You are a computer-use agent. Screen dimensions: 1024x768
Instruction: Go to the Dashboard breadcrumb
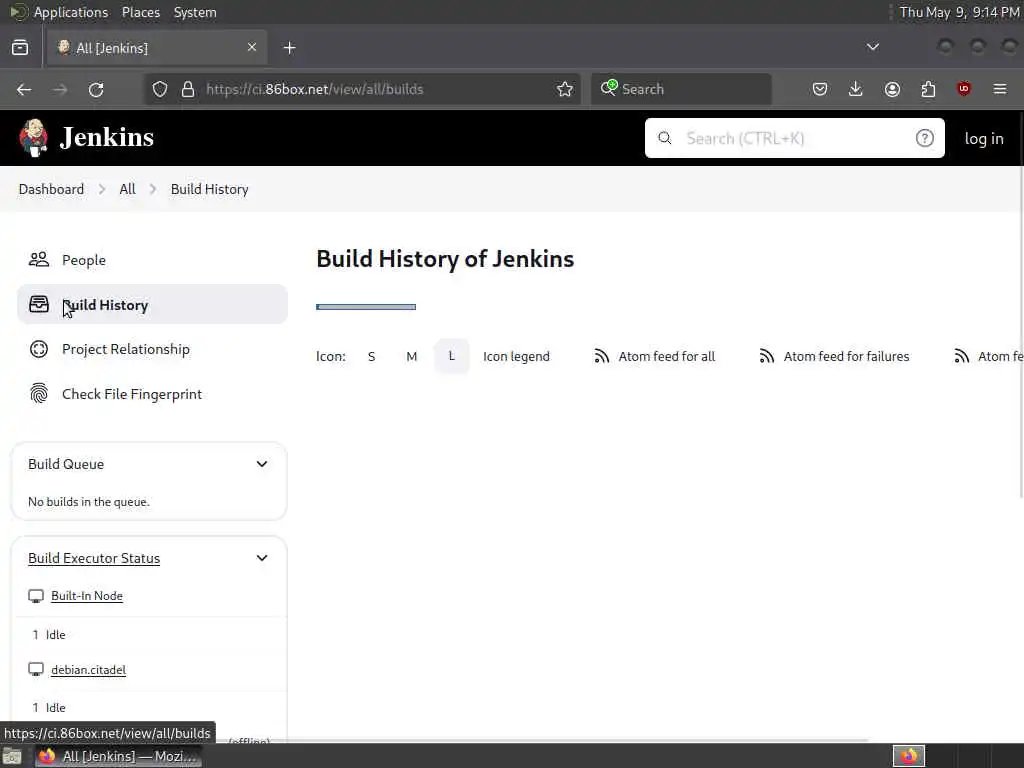click(x=51, y=189)
